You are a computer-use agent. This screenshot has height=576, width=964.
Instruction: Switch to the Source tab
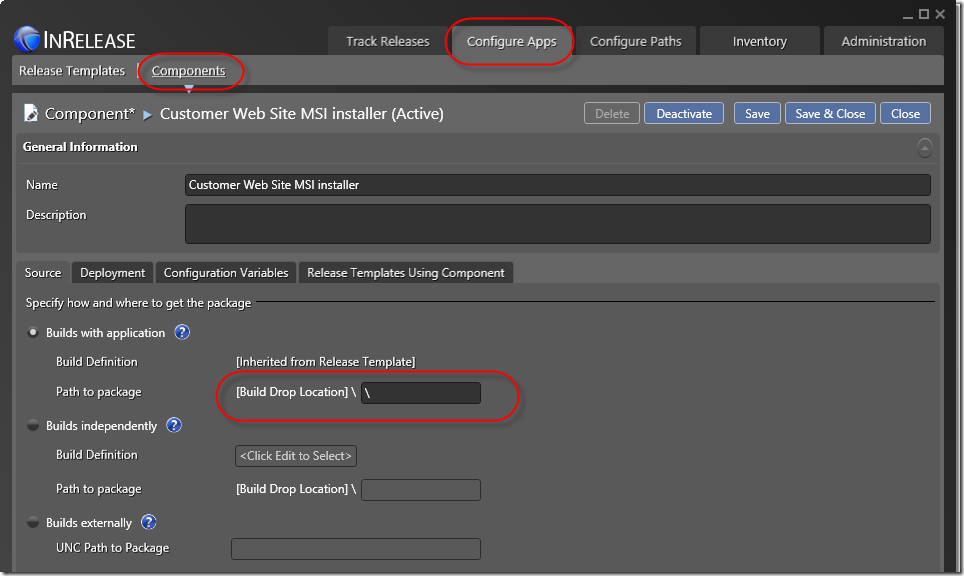43,273
